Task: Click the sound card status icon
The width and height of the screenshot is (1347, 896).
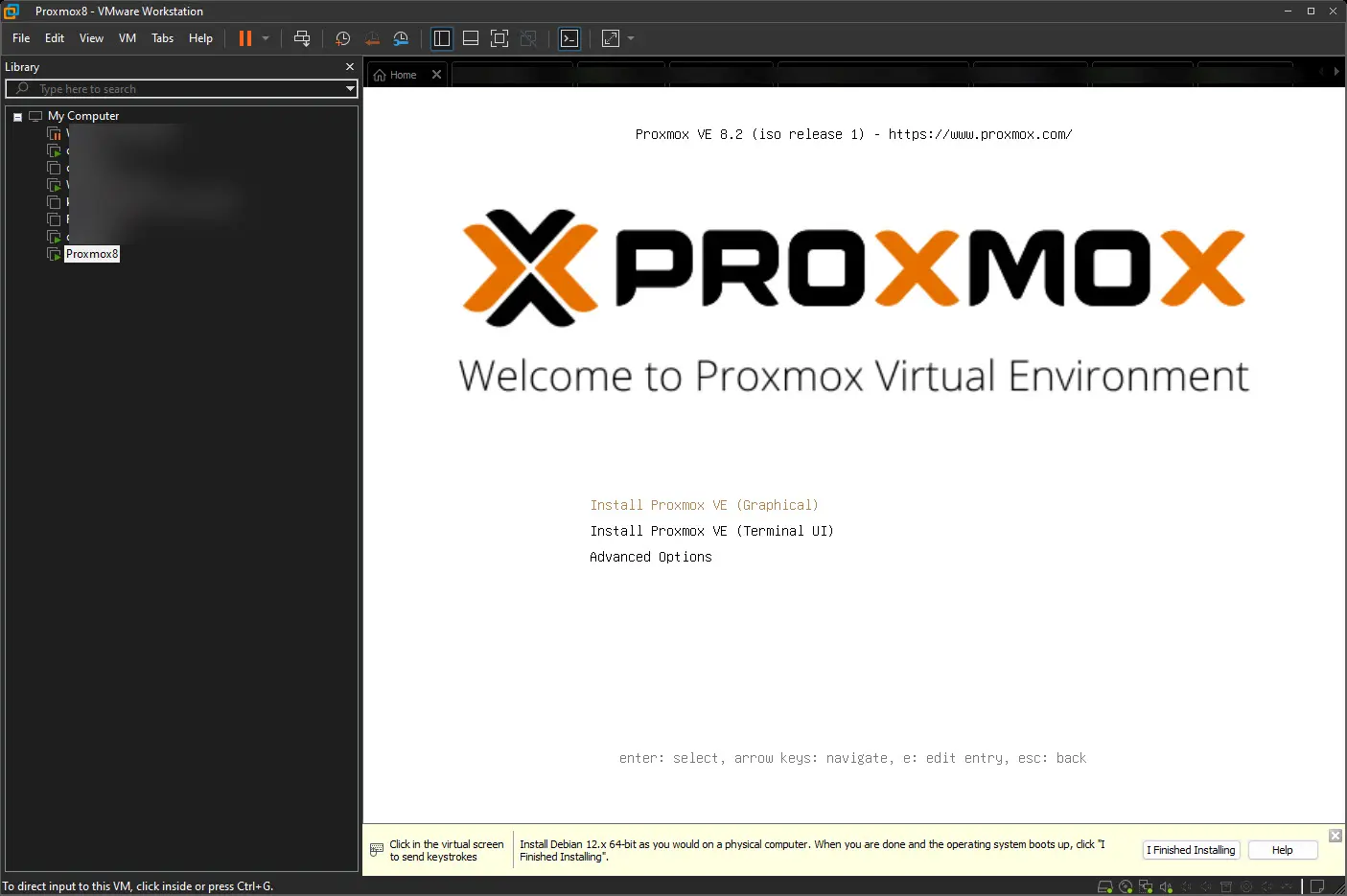Action: (x=1166, y=886)
